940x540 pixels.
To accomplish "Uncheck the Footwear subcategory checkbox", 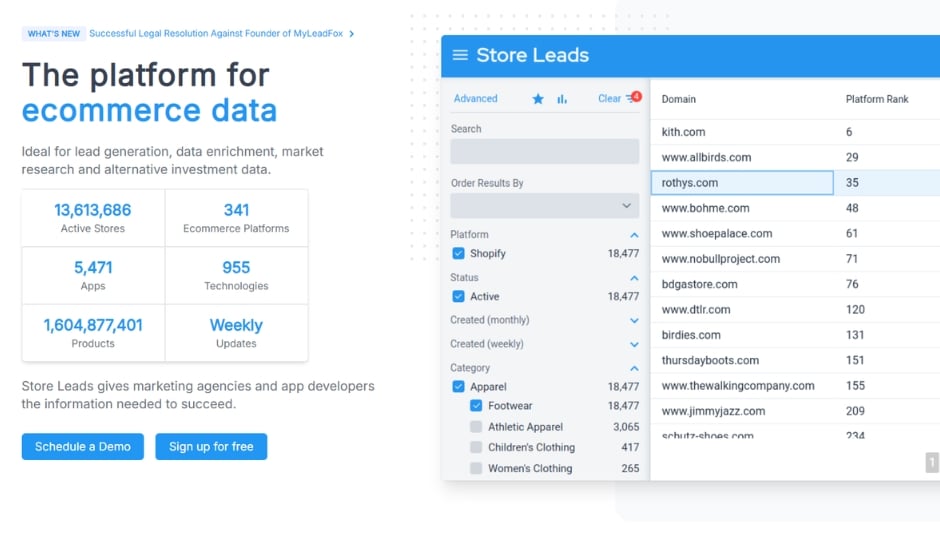I will [x=476, y=406].
